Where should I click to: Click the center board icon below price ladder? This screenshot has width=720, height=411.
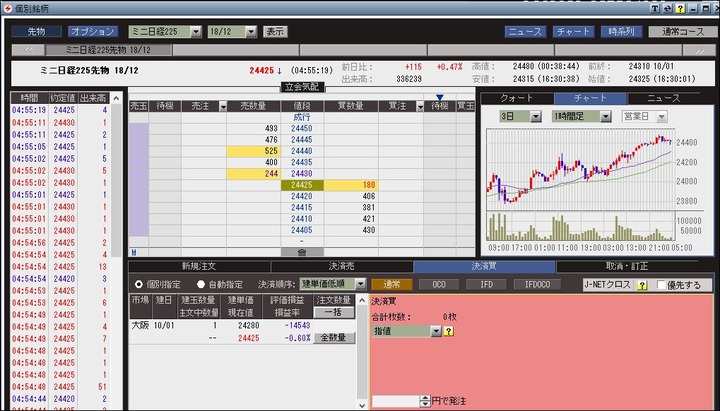(x=302, y=252)
